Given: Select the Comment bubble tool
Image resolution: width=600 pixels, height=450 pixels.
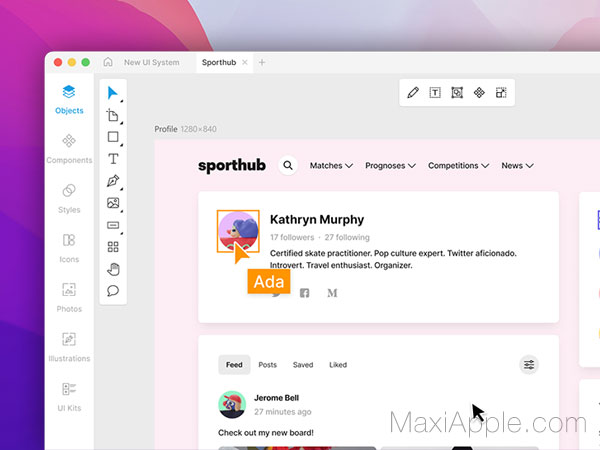Looking at the screenshot, I should pyautogui.click(x=113, y=291).
